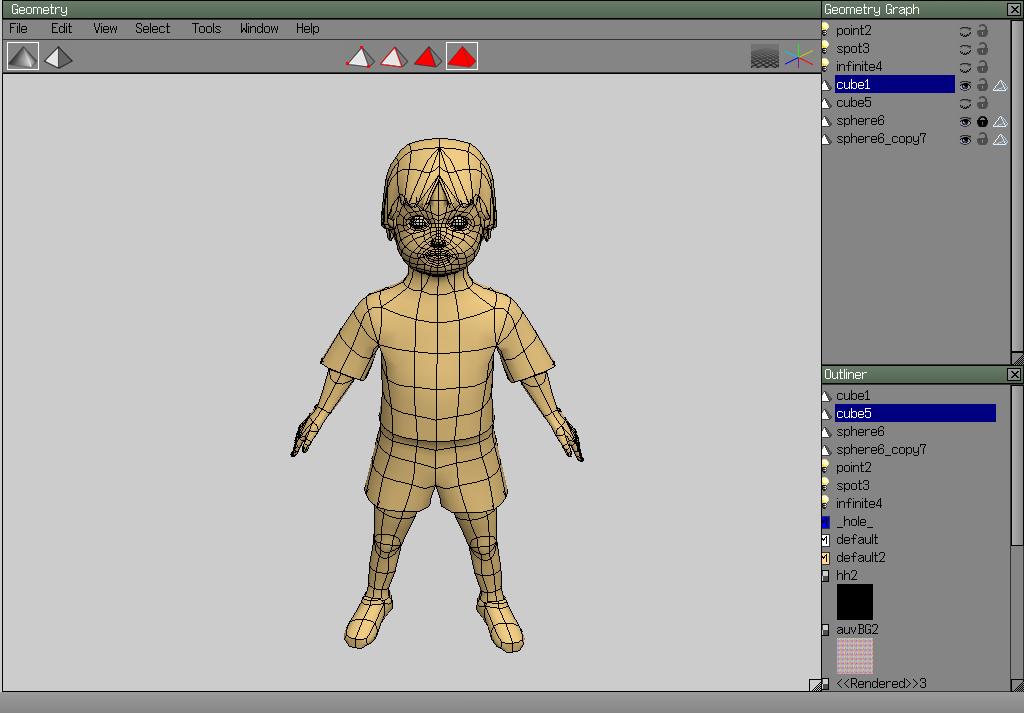This screenshot has height=713, width=1024.
Task: Activate body selection mode icon
Action: [x=462, y=57]
